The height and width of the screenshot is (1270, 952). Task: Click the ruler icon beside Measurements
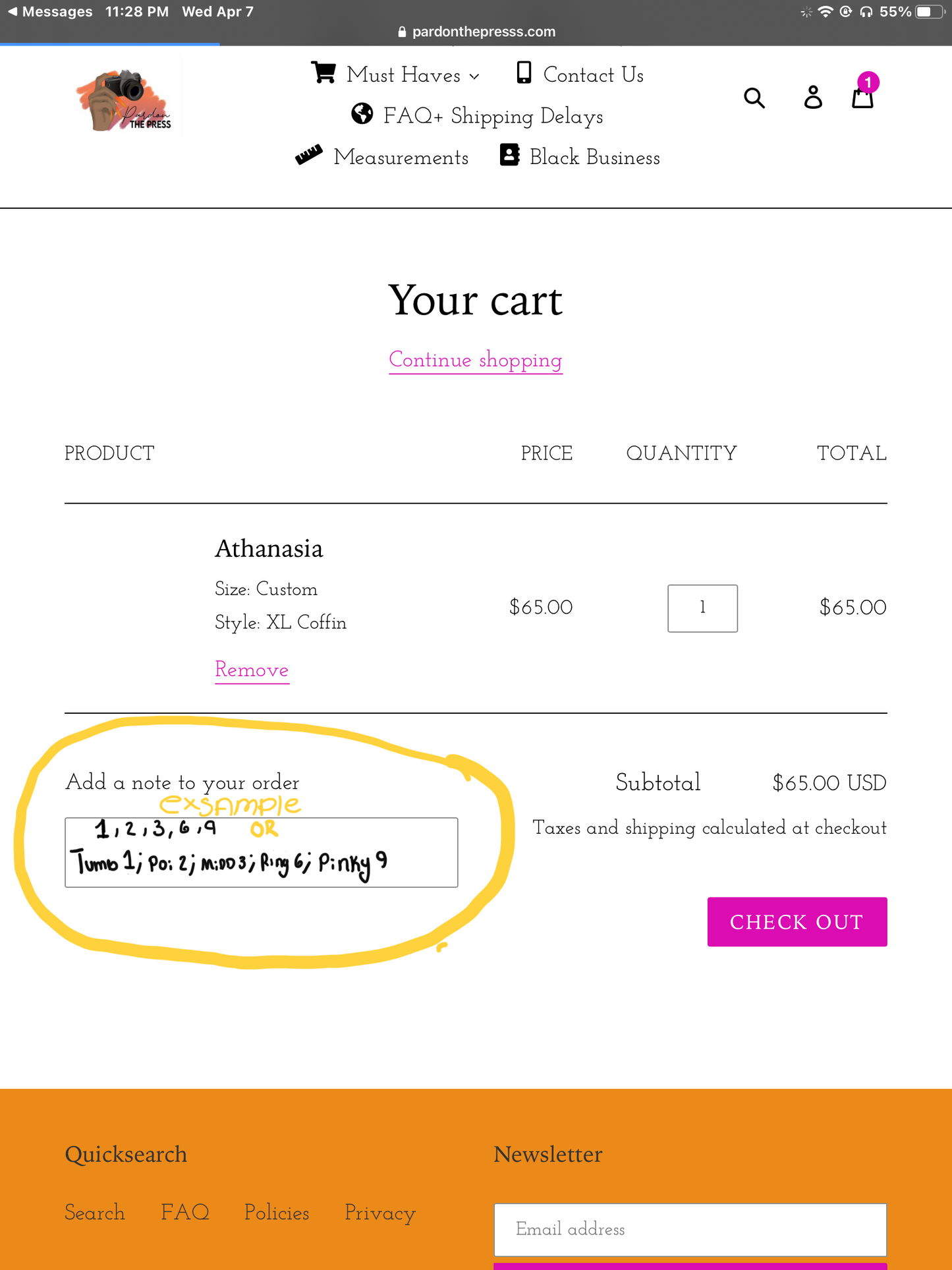[x=308, y=155]
